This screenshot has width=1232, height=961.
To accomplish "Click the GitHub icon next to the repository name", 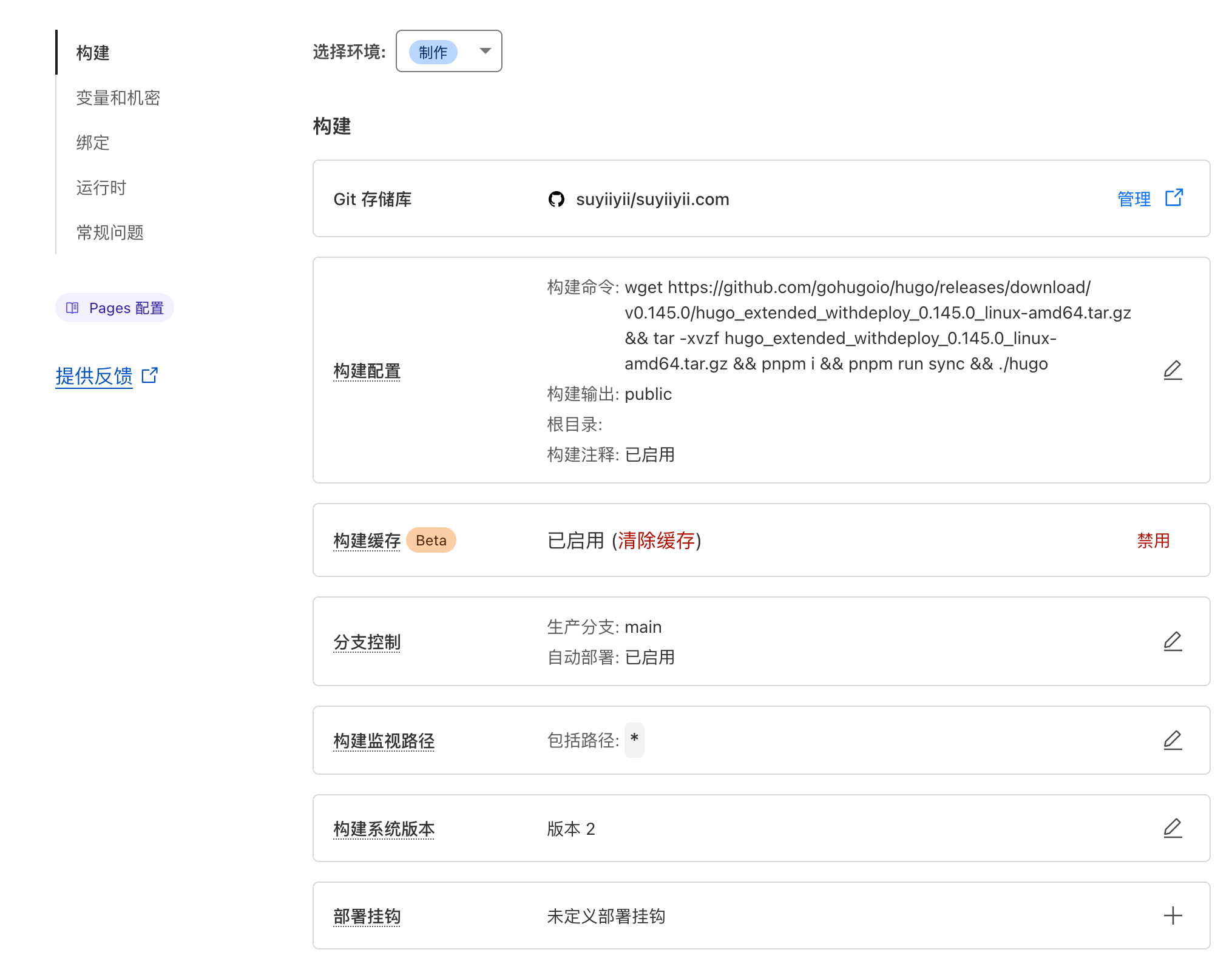I will pyautogui.click(x=557, y=199).
